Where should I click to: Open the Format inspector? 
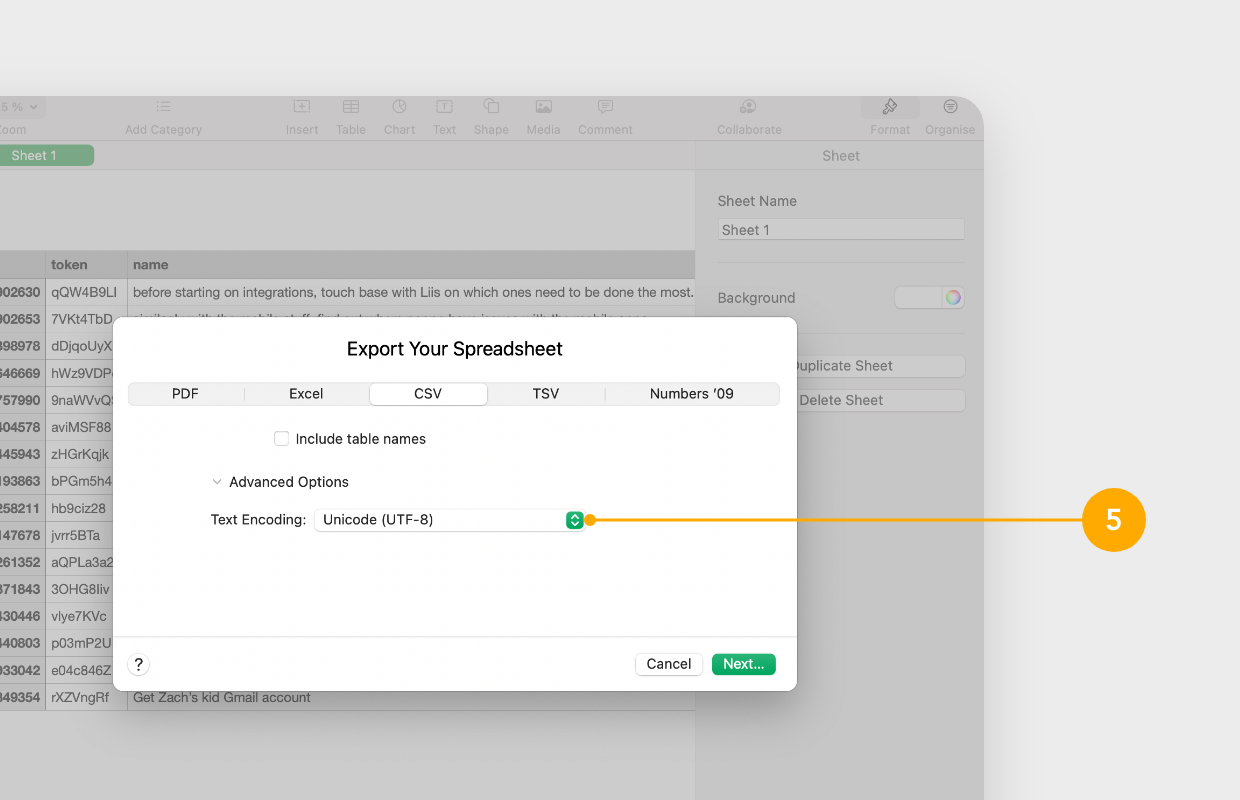(889, 107)
